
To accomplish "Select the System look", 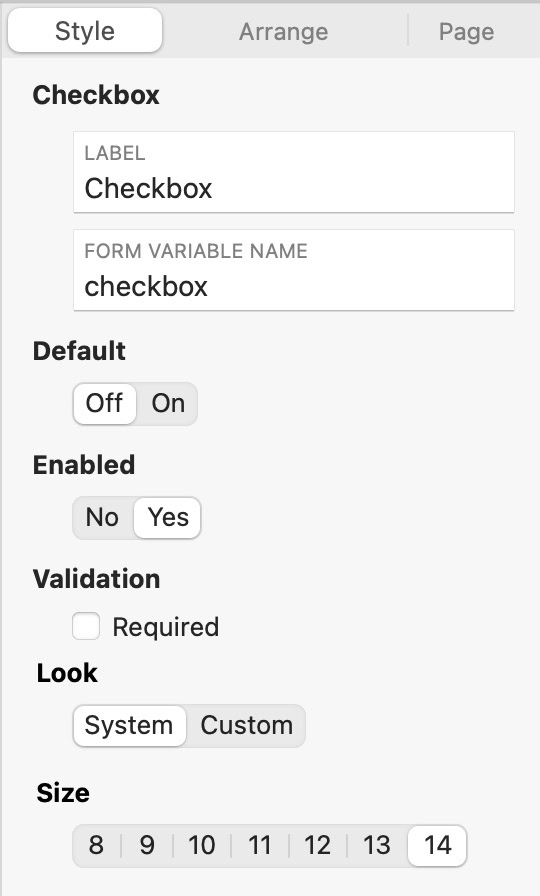I will coord(129,725).
